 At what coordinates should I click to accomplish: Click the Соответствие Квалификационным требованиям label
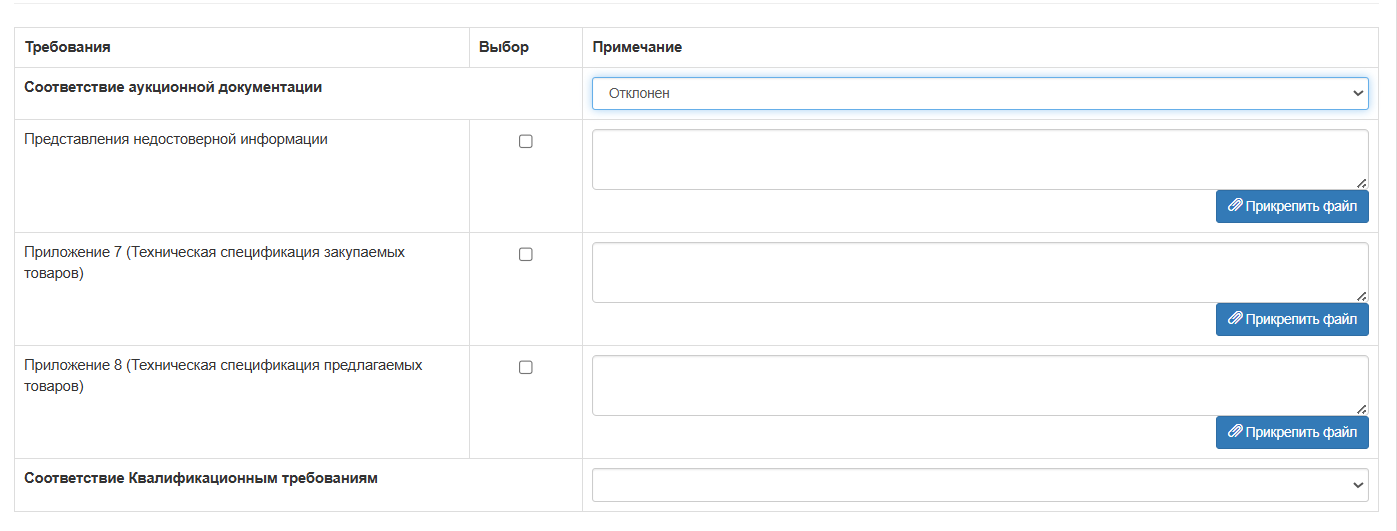point(201,478)
